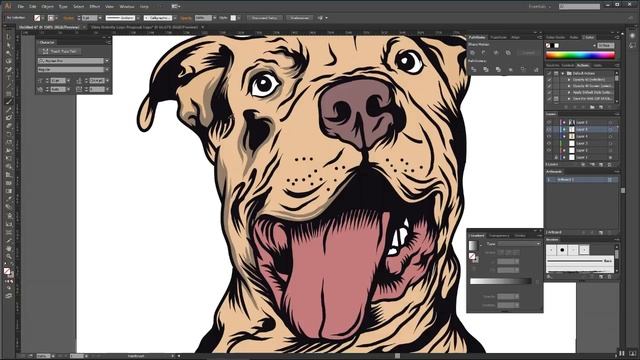Toggle visibility eye of Layer 4

point(549,136)
